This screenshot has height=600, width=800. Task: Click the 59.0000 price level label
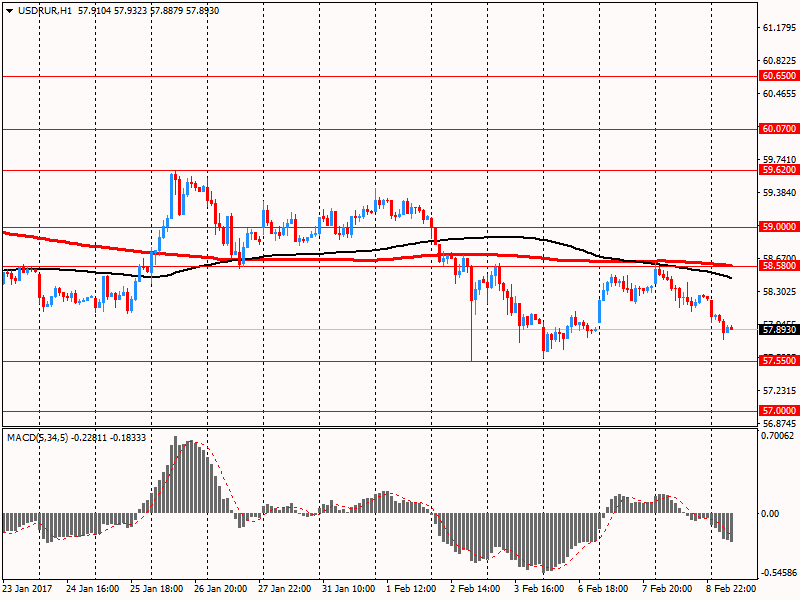778,227
